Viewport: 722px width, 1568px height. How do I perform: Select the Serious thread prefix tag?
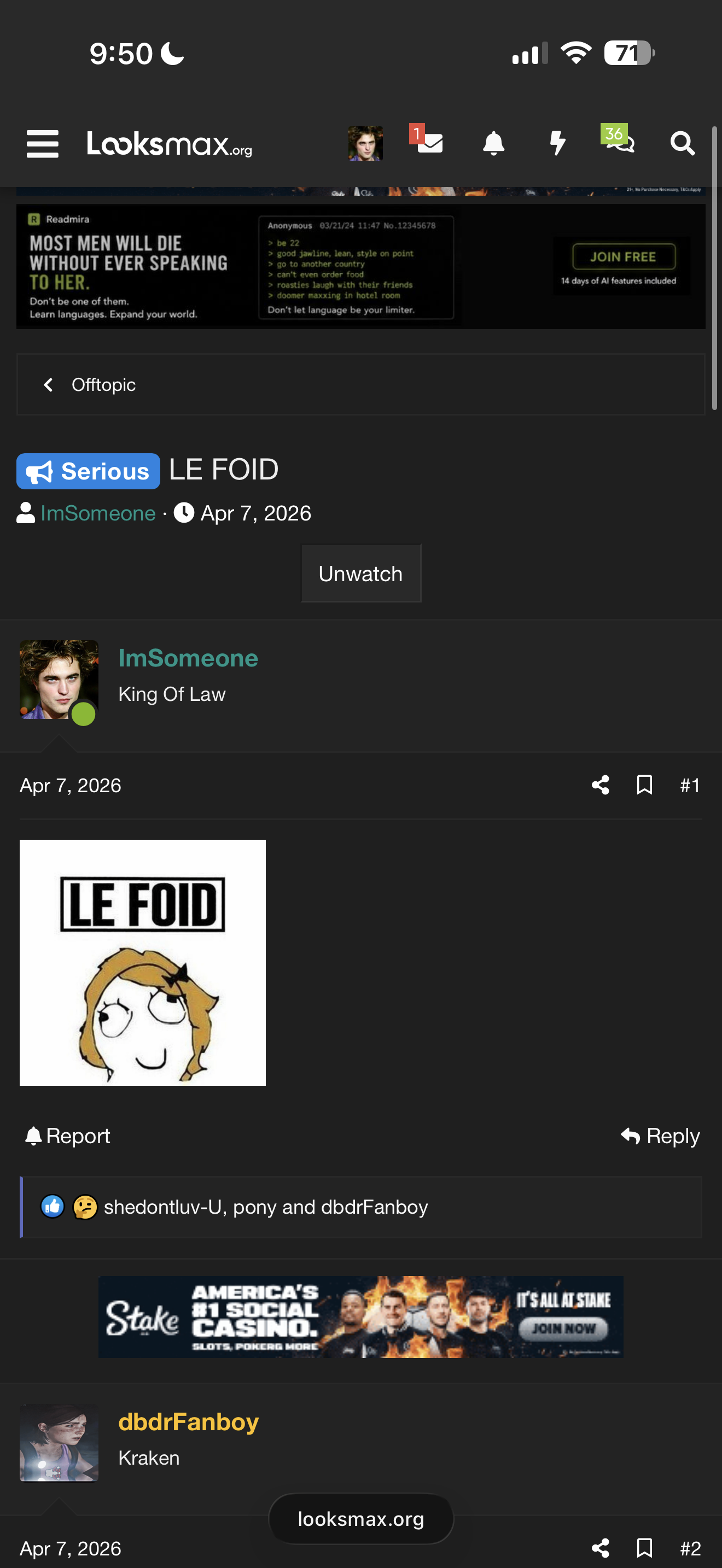point(88,471)
